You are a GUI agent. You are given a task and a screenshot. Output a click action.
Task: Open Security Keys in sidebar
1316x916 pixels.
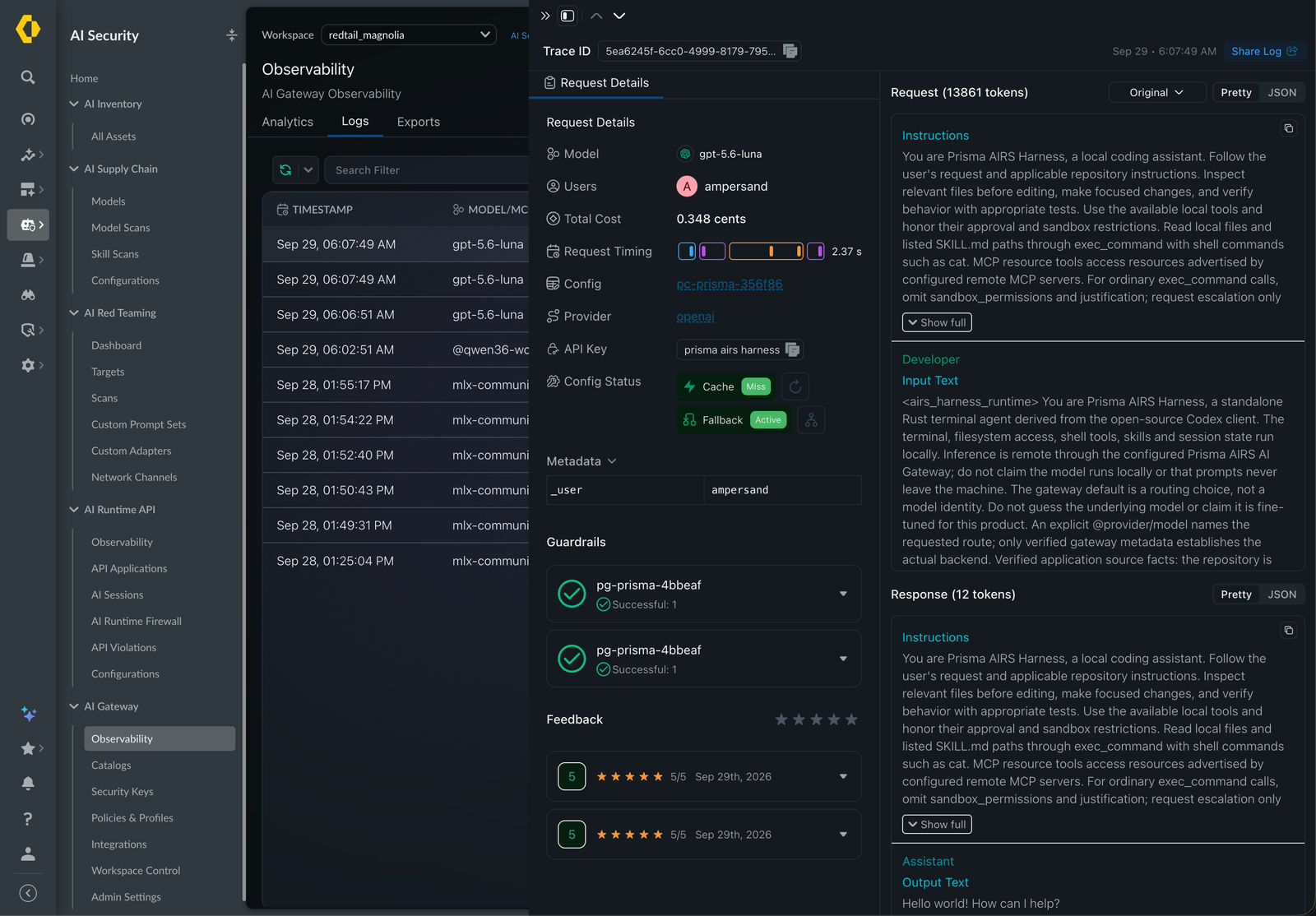(123, 792)
